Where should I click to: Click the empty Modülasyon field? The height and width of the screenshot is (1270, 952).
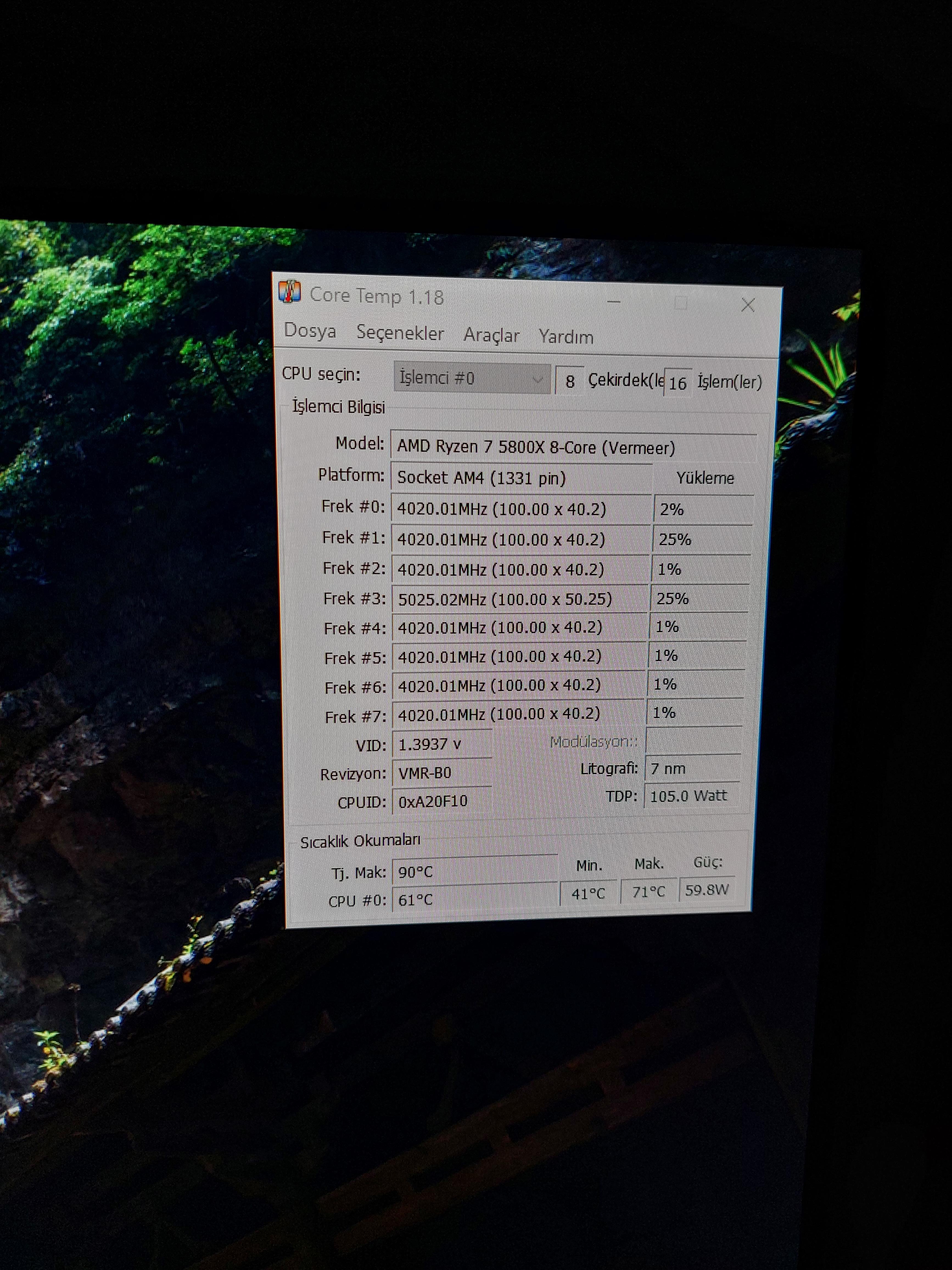[694, 741]
